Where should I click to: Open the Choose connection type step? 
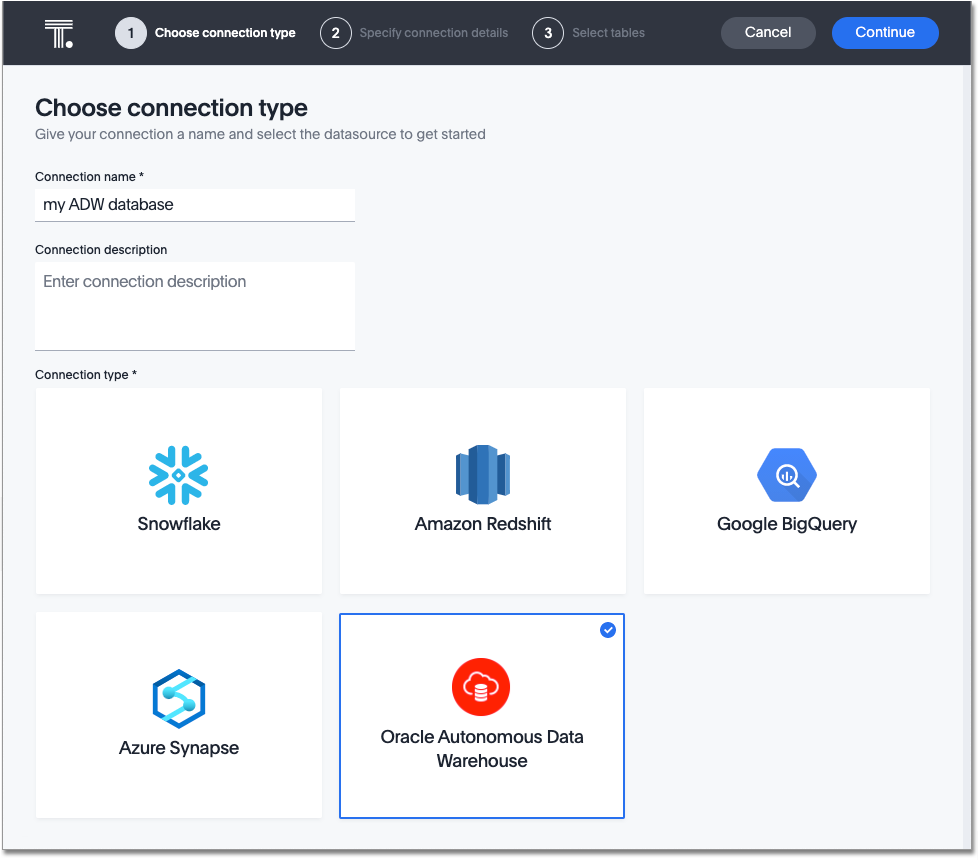click(225, 33)
